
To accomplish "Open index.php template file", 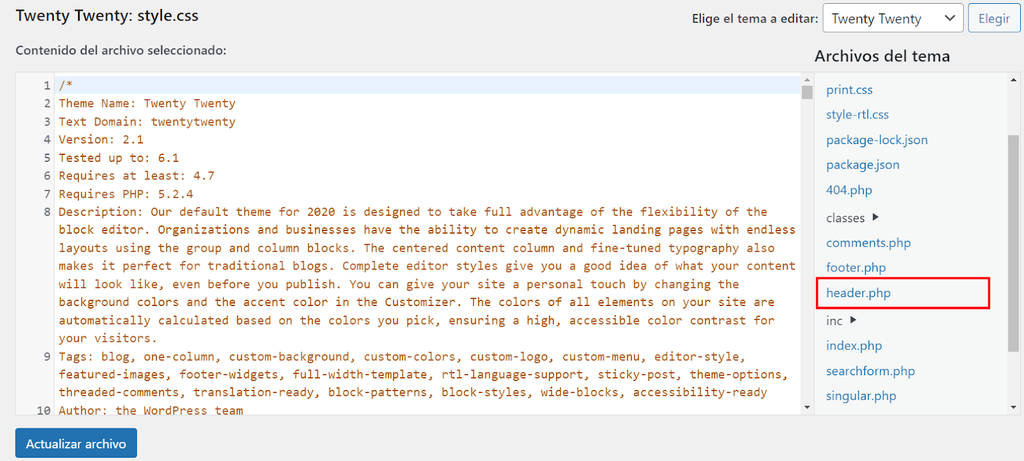I will click(853, 346).
